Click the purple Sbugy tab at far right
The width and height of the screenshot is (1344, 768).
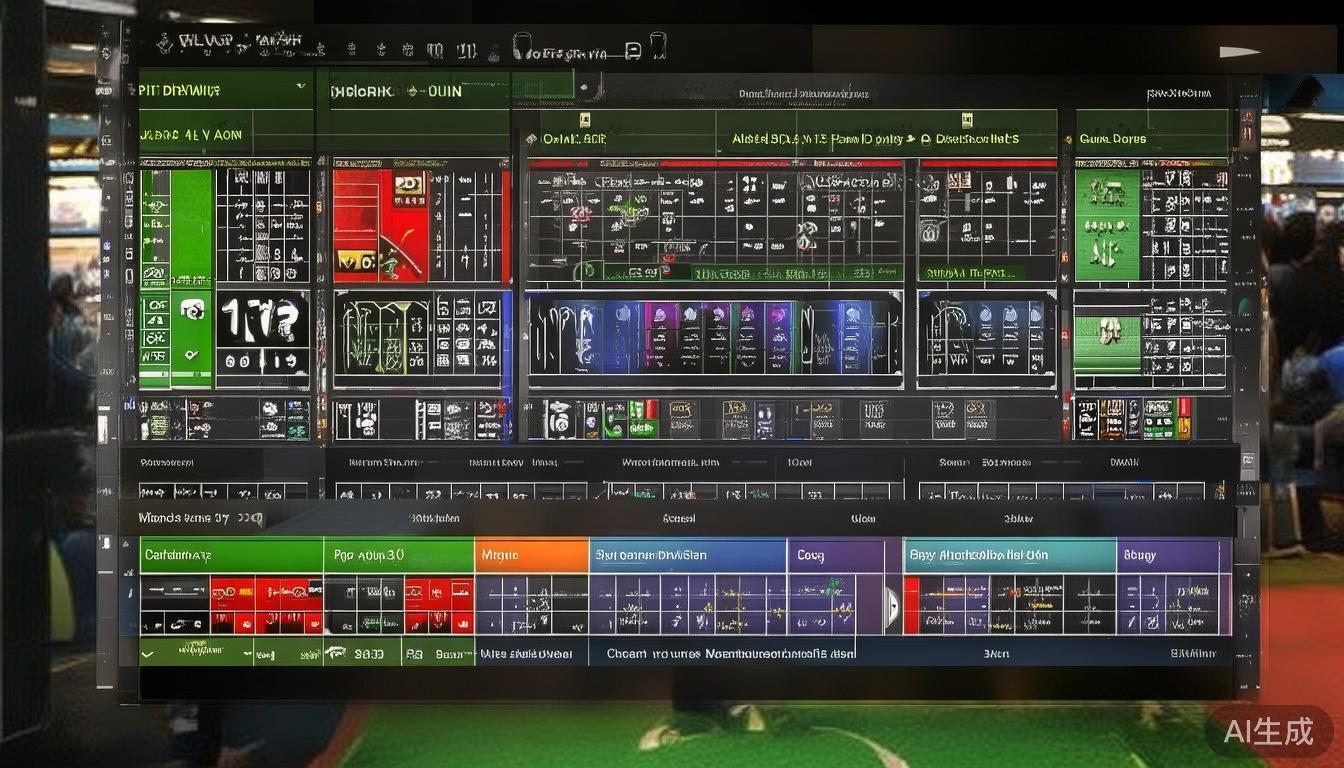click(1172, 555)
